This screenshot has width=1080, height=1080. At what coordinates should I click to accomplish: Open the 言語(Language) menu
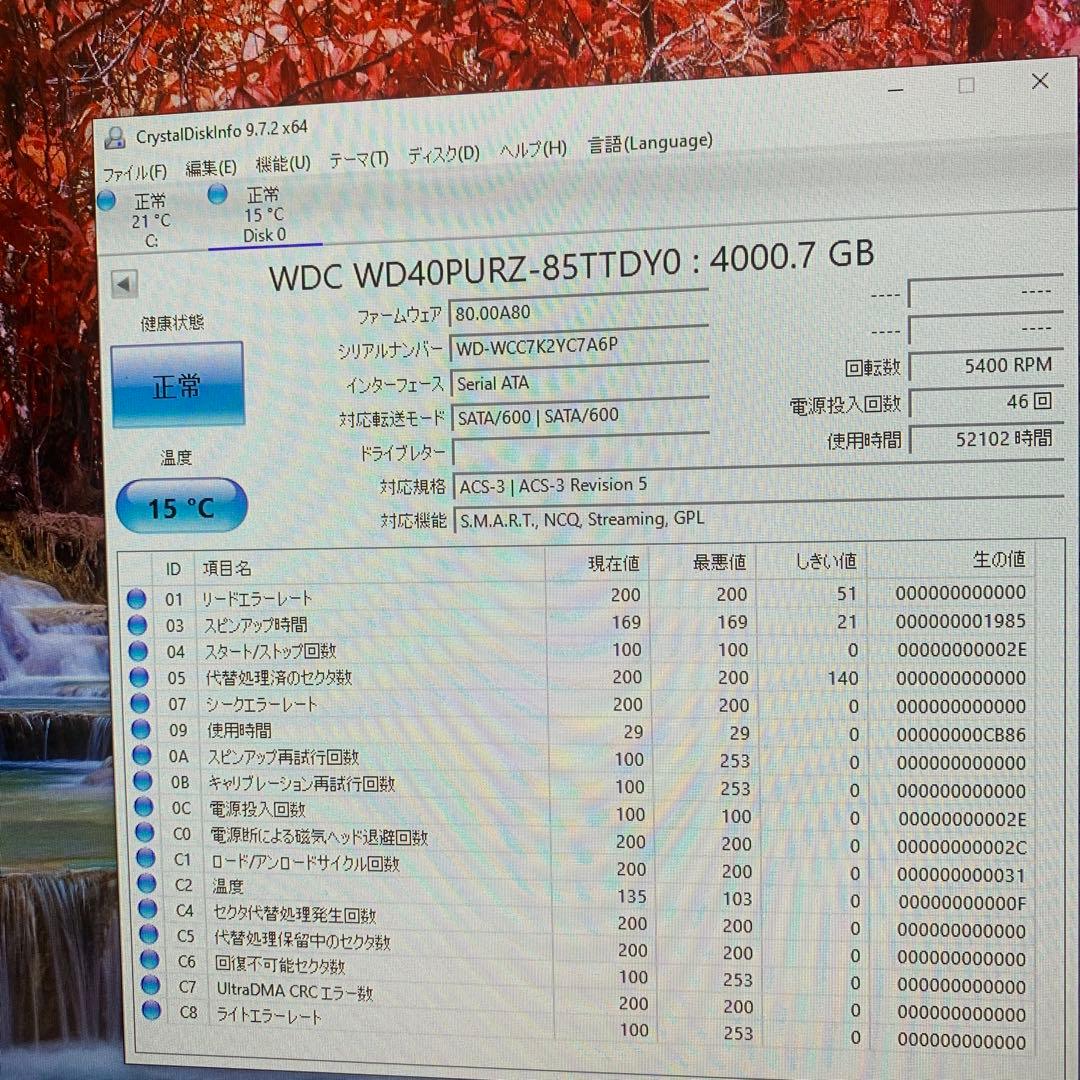point(650,143)
